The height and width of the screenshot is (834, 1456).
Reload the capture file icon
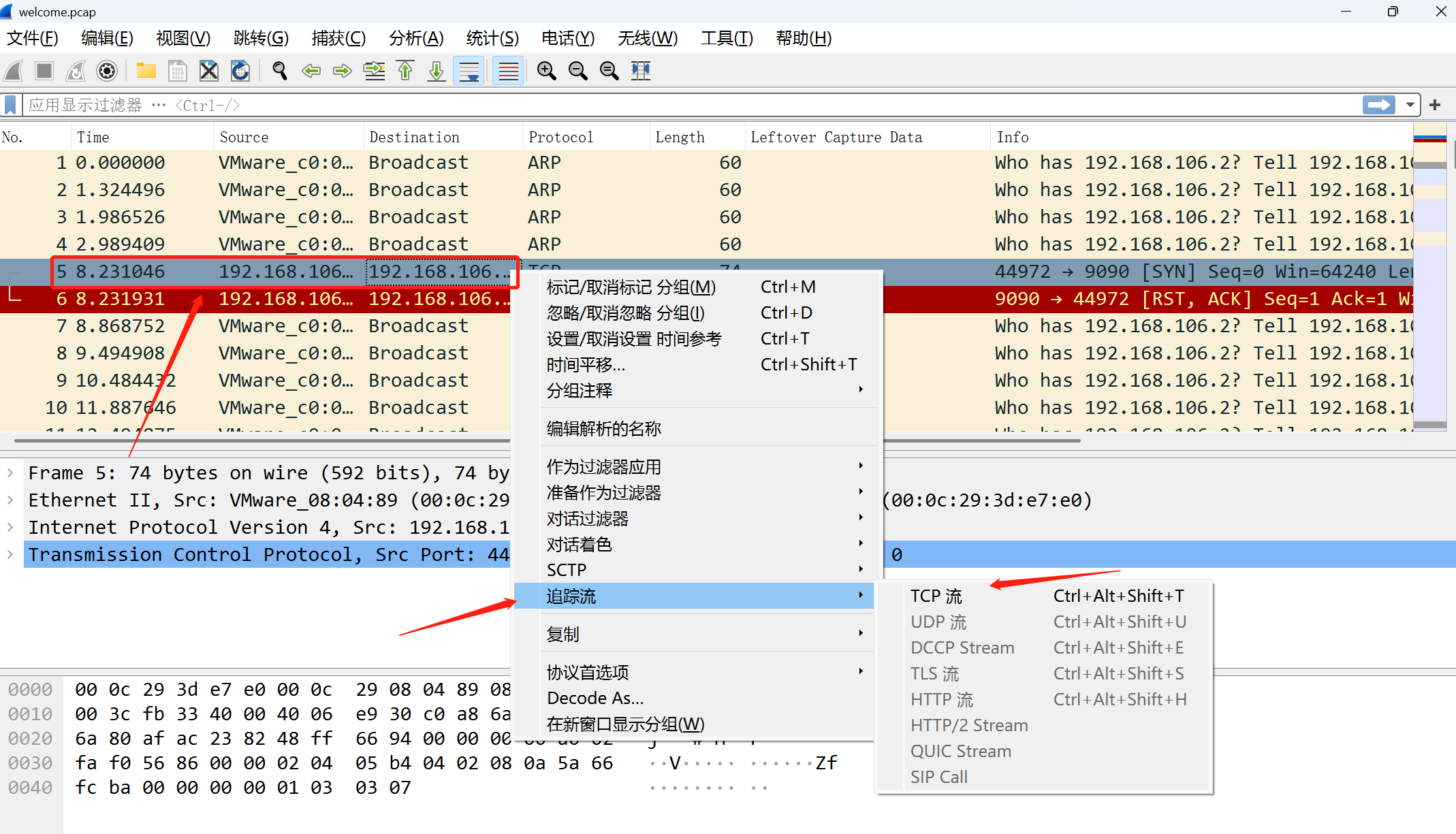click(x=240, y=71)
